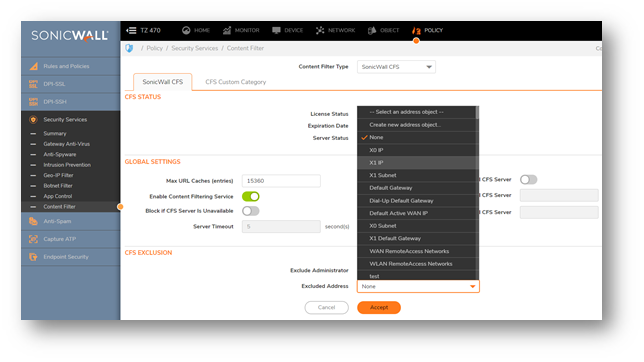Screen dimensions: 644x362
Task: Click the Max URL Caches entries field
Action: [x=281, y=181]
